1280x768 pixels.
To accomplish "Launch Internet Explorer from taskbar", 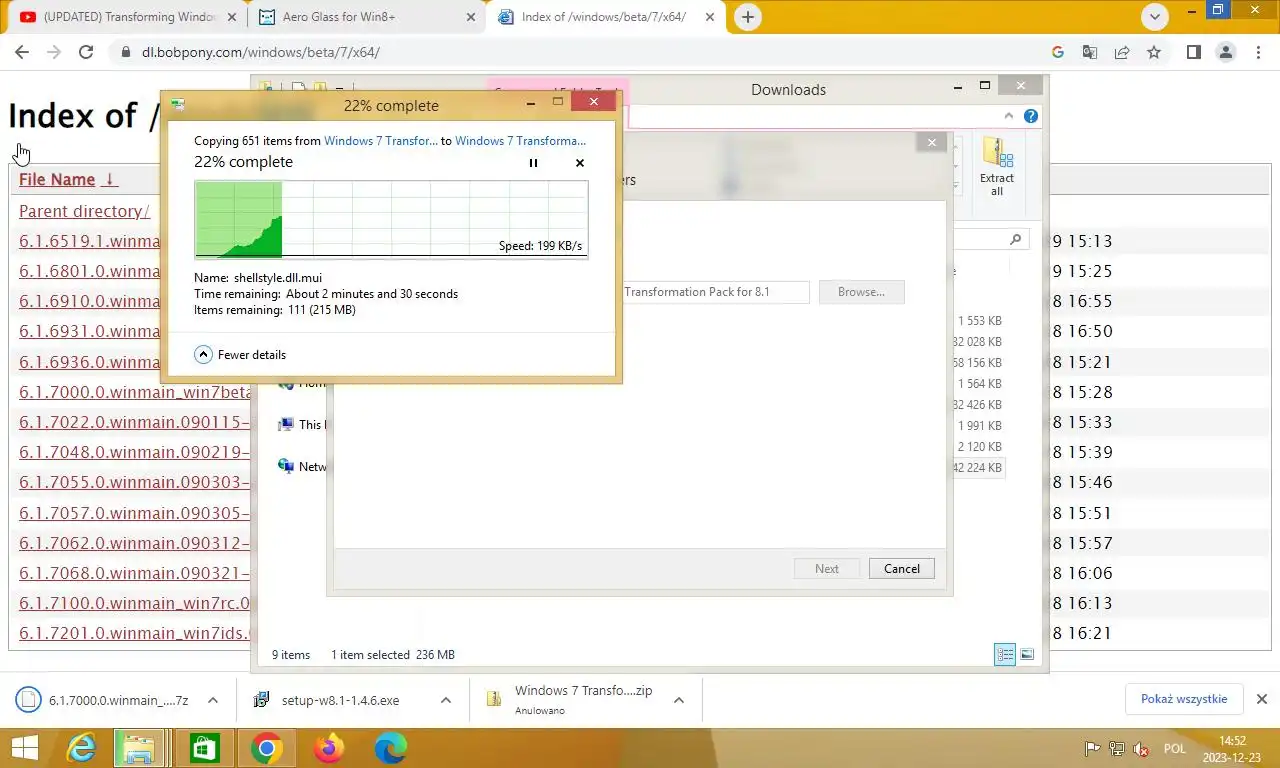I will coord(82,748).
